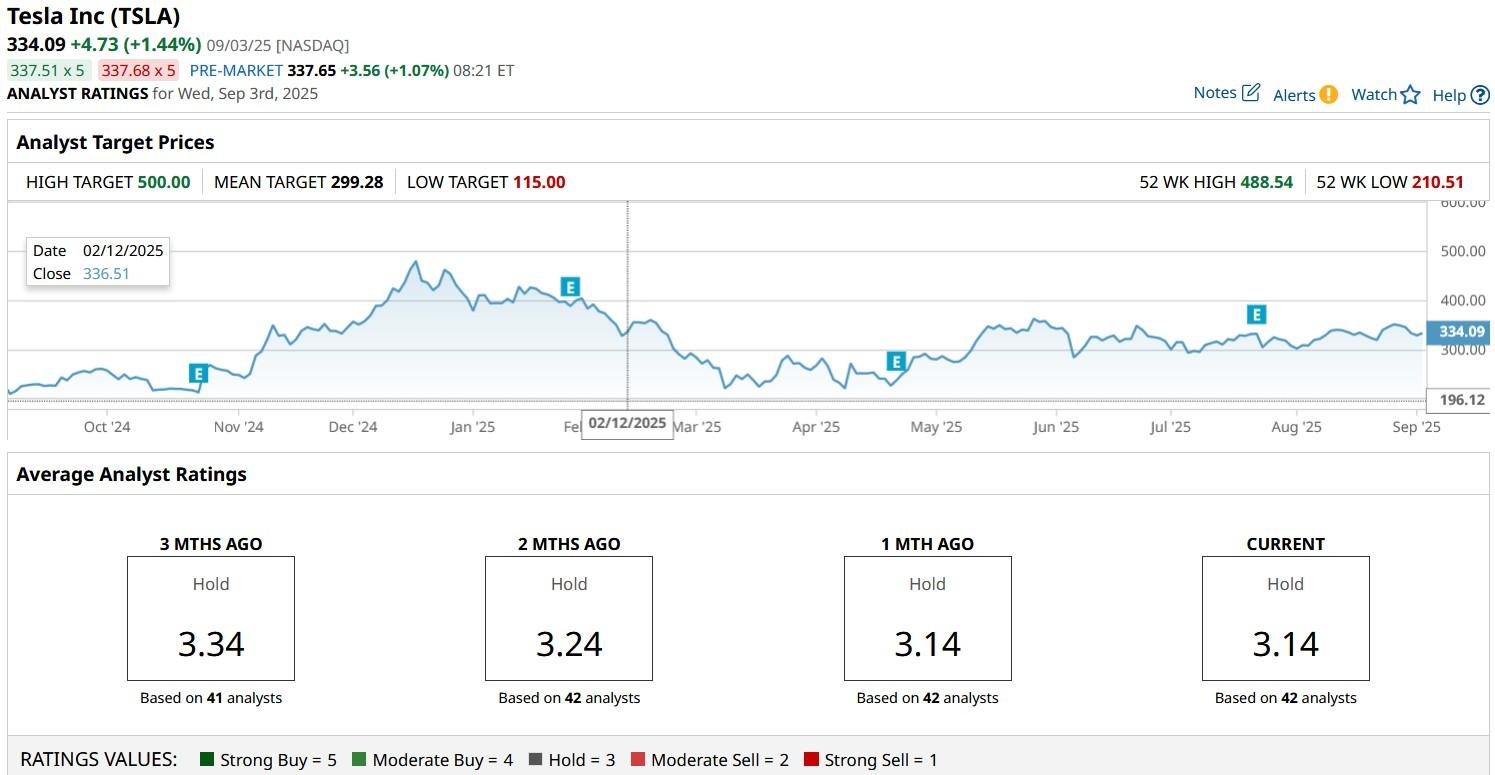This screenshot has width=1495, height=775.
Task: Click the LOW TARGET 115.00 value
Action: (539, 182)
